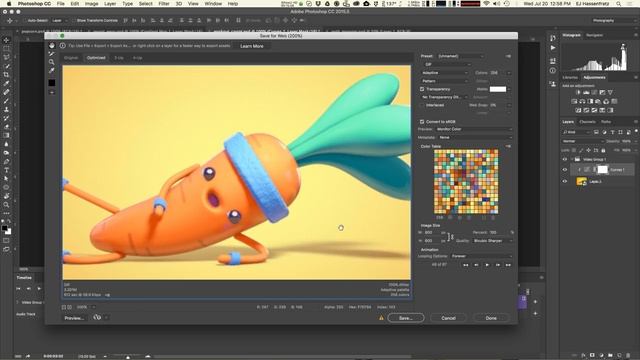Select the Eyedropper tool in main toolbar
The height and width of the screenshot is (360, 640).
click(x=7, y=83)
